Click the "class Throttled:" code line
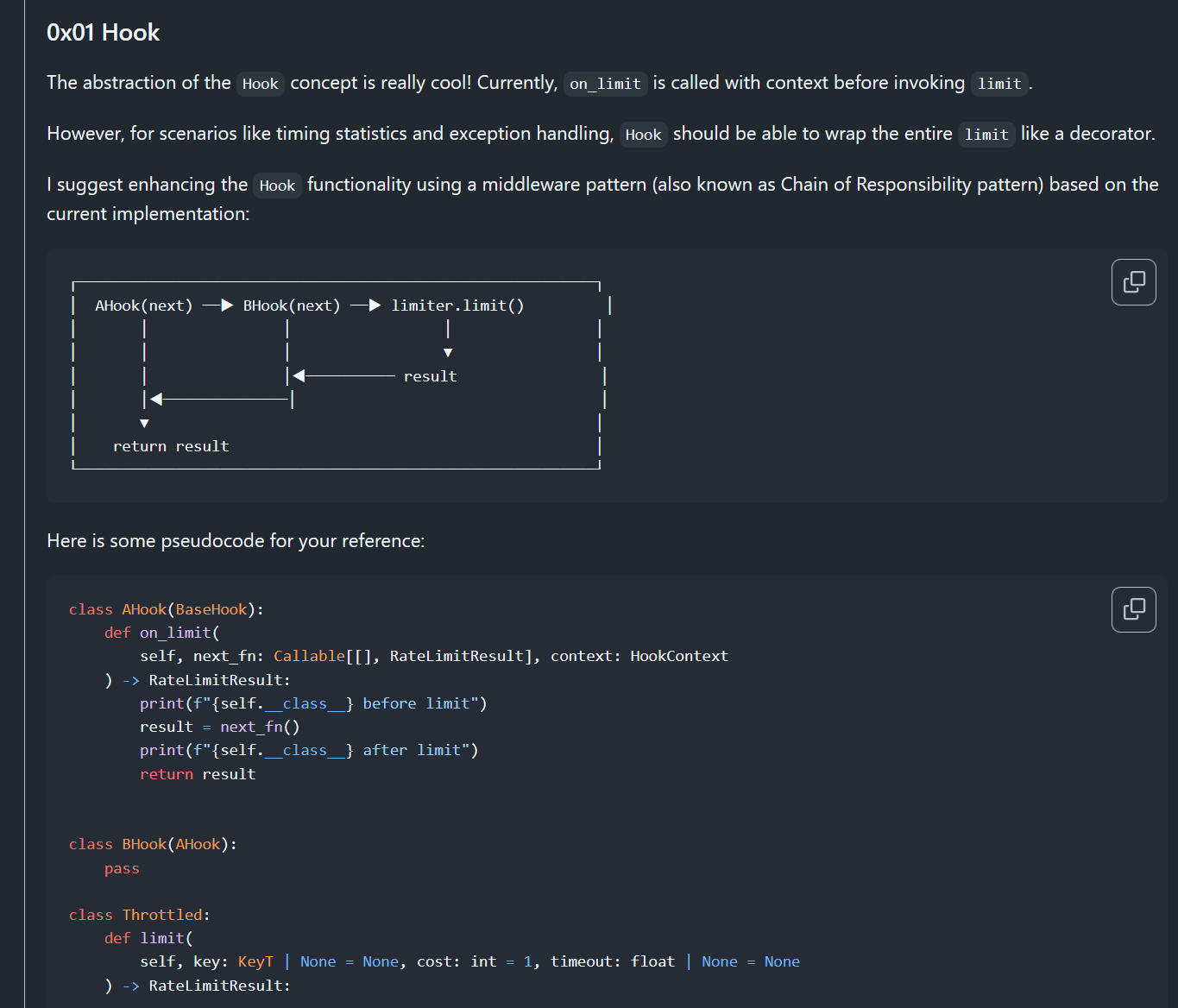 click(139, 915)
